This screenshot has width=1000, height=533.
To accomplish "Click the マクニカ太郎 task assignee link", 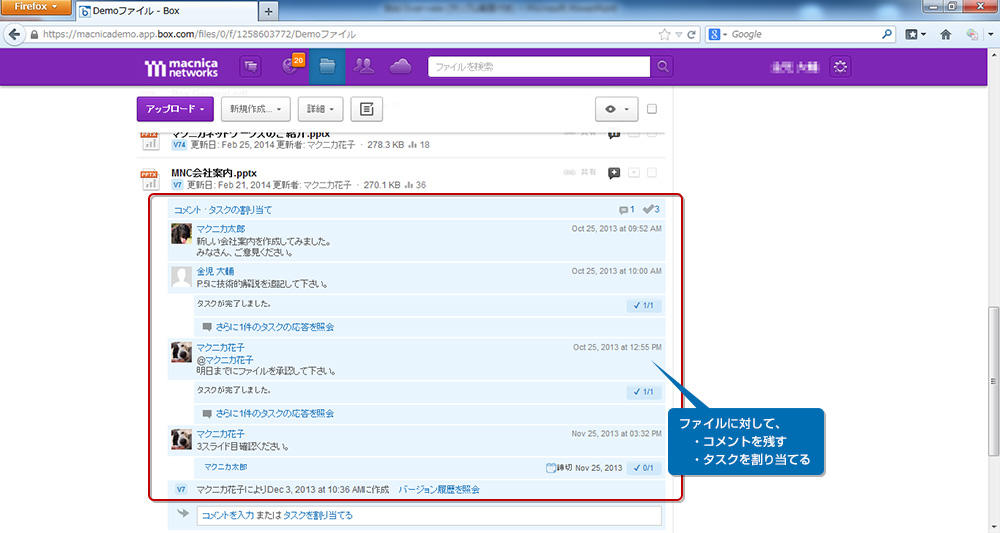I will 225,467.
